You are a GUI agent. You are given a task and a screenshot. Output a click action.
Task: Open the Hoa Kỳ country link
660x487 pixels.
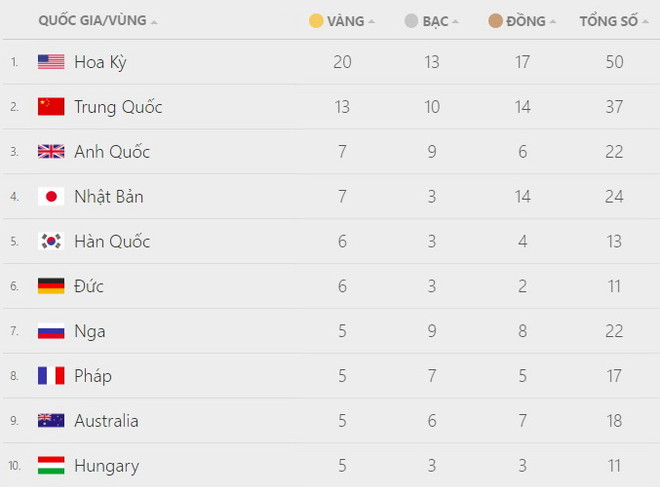[x=100, y=62]
